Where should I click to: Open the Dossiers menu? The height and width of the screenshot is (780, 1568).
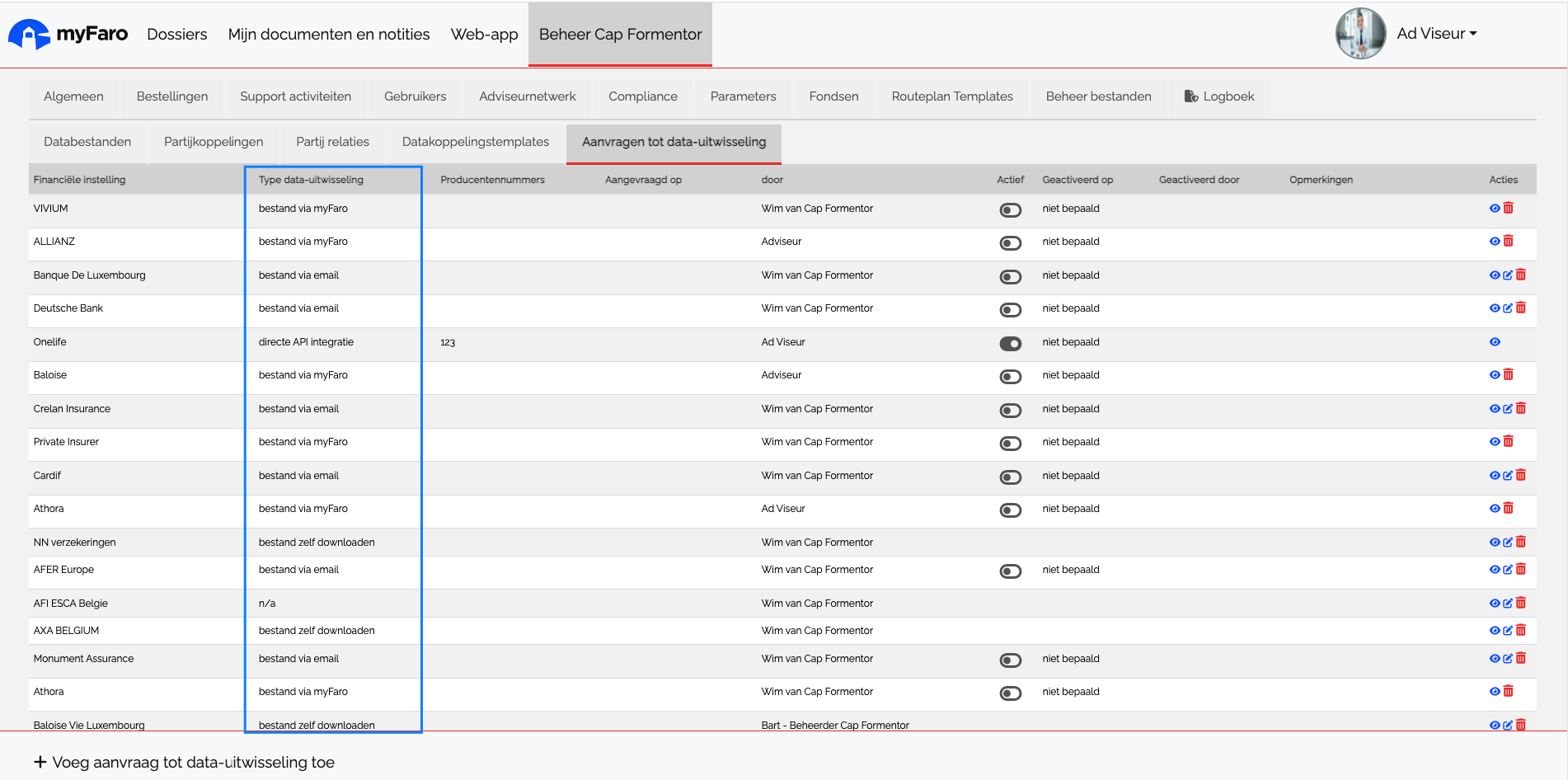click(x=177, y=34)
